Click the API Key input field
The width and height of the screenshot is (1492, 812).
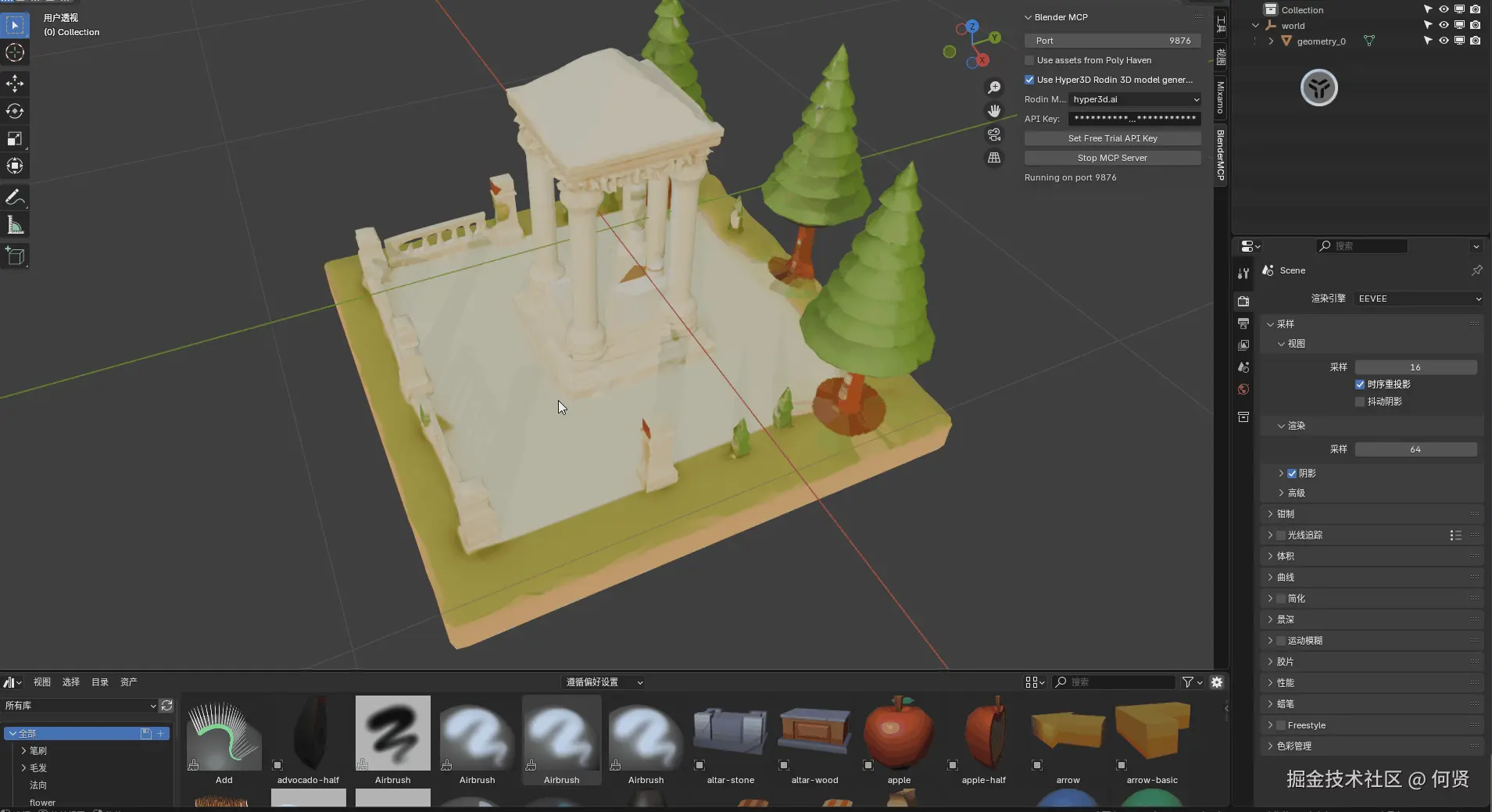[1134, 119]
